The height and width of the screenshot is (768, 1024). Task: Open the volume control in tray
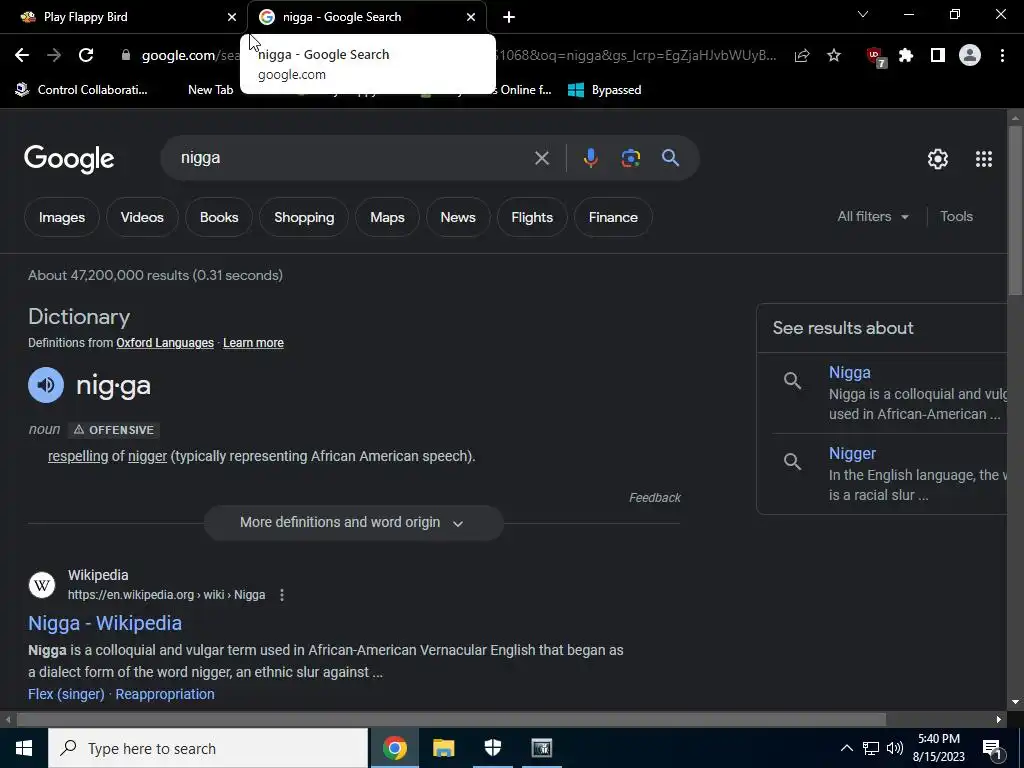pos(895,748)
